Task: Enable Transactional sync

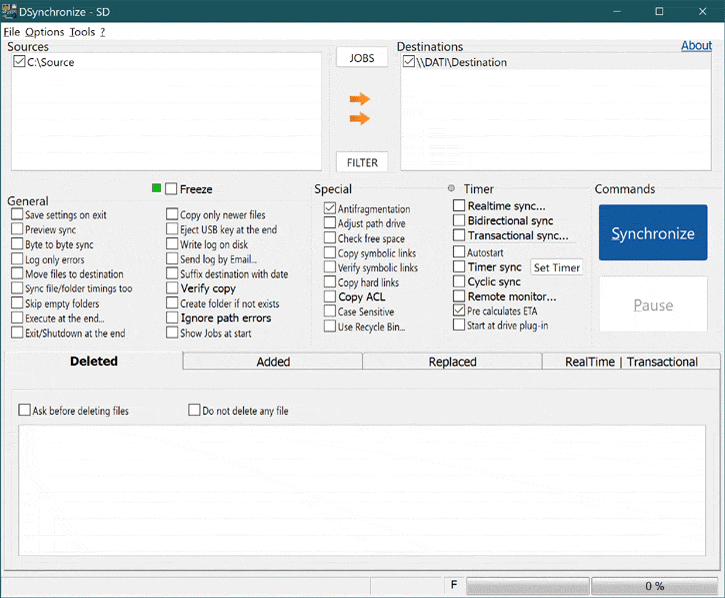Action: click(x=459, y=235)
